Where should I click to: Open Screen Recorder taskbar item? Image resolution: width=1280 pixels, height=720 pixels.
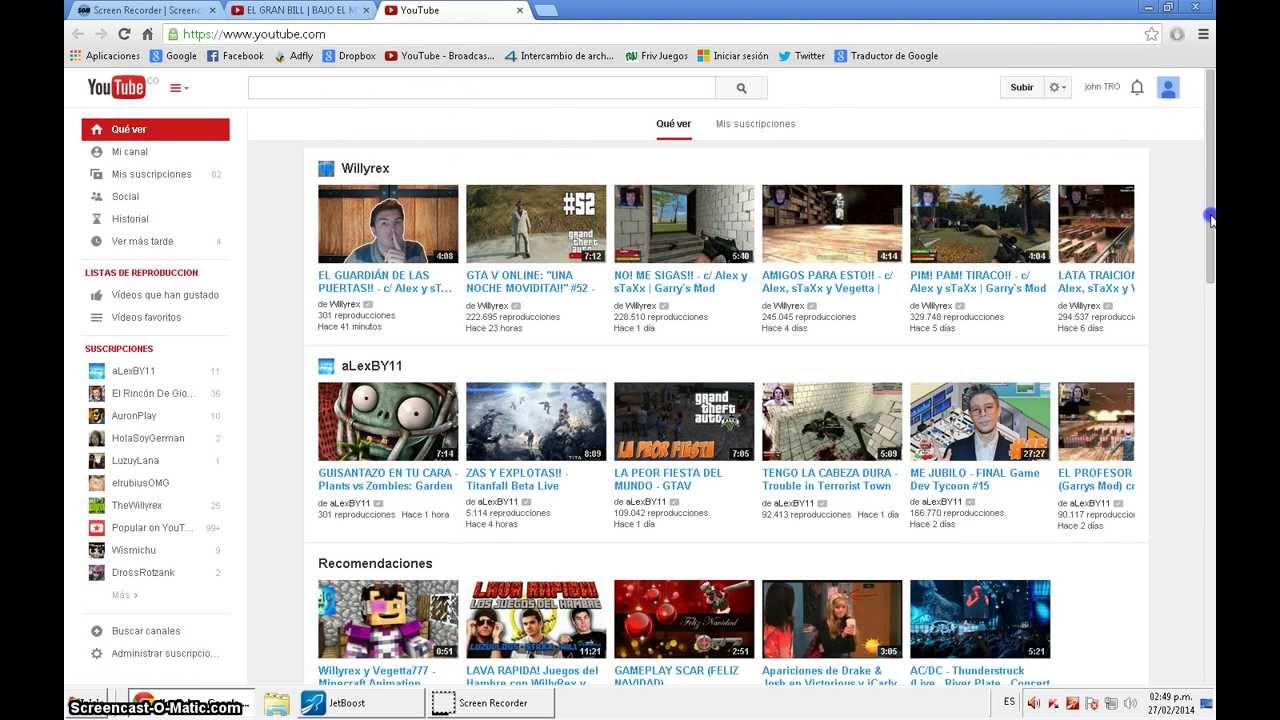(x=490, y=703)
